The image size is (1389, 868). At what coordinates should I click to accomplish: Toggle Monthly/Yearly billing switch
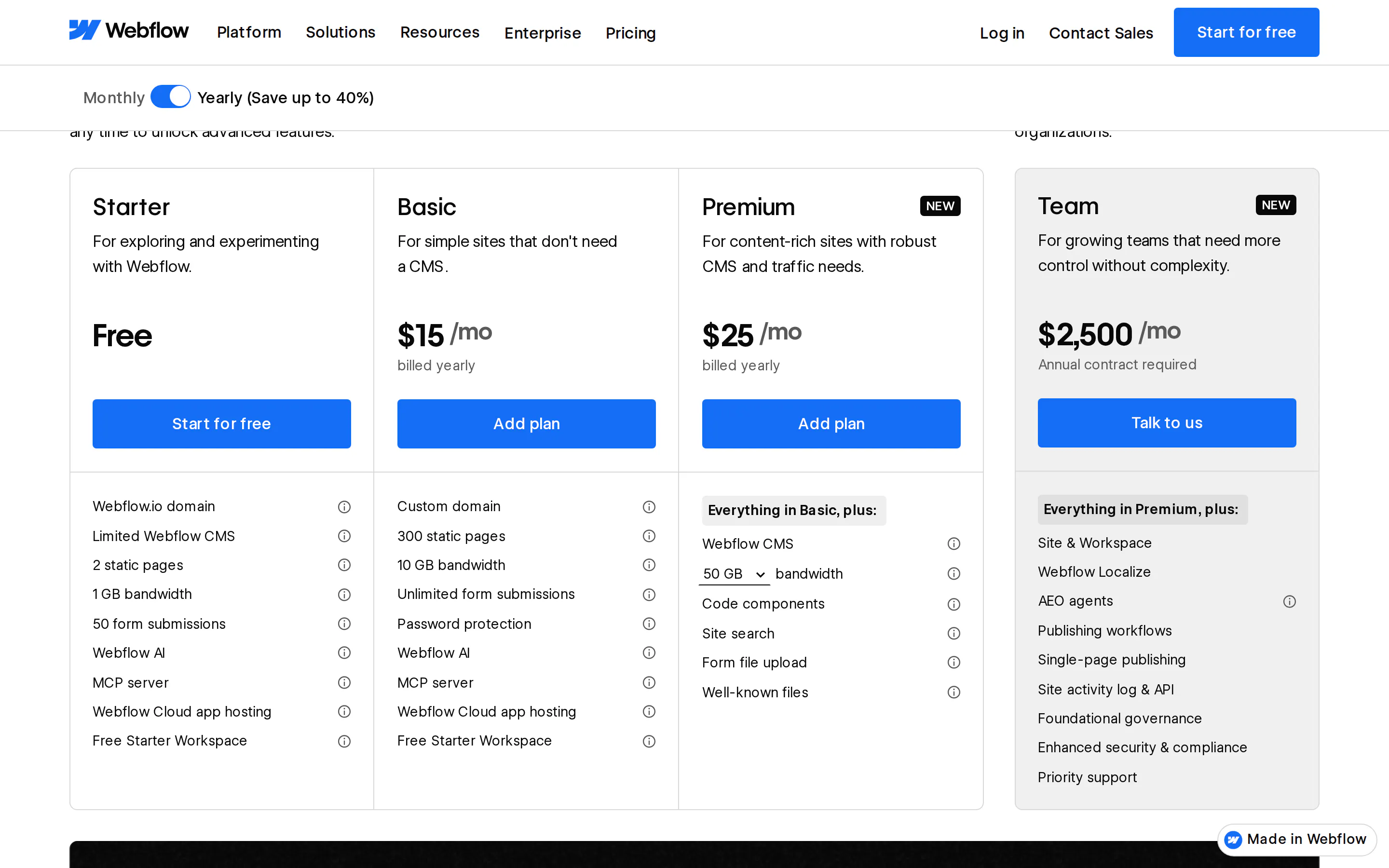click(x=170, y=96)
